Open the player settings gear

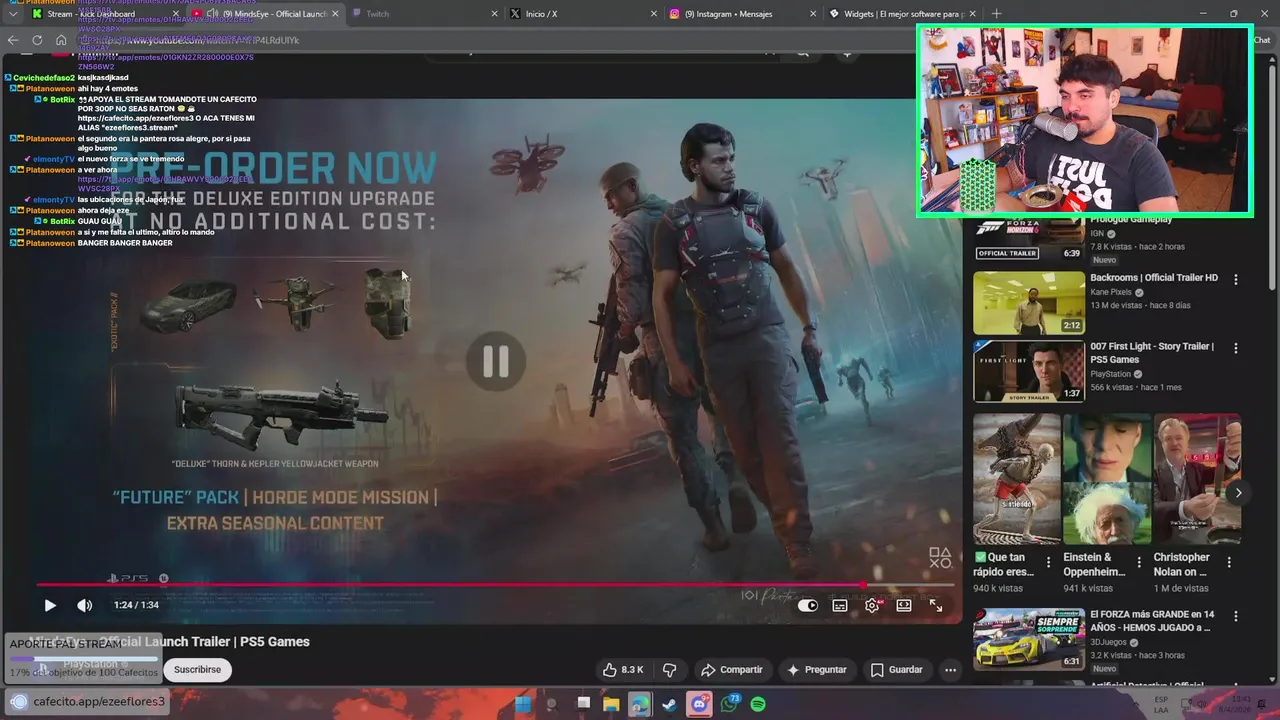click(x=872, y=605)
